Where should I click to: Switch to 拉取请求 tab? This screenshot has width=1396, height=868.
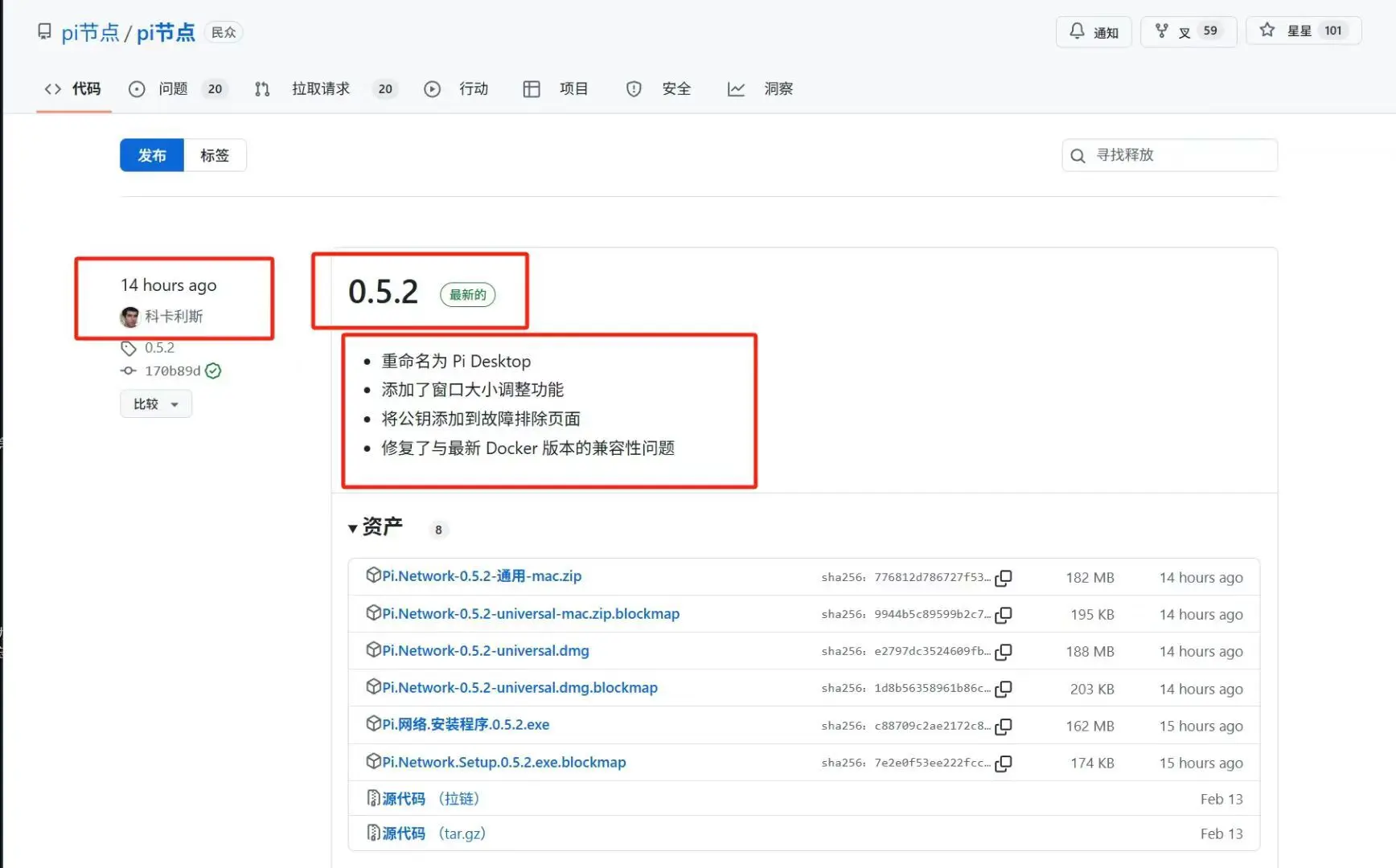(326, 88)
